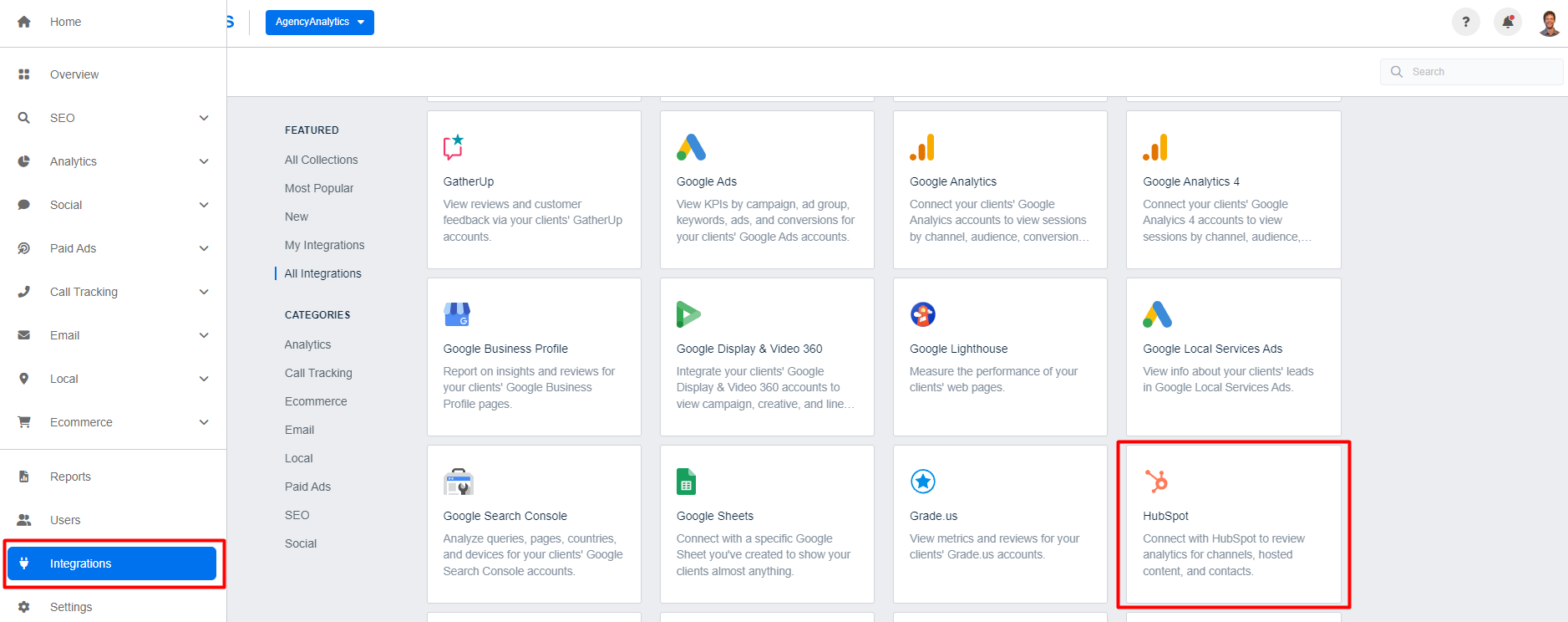Click the Google Sheets card description
The image size is (1568, 622).
[764, 555]
